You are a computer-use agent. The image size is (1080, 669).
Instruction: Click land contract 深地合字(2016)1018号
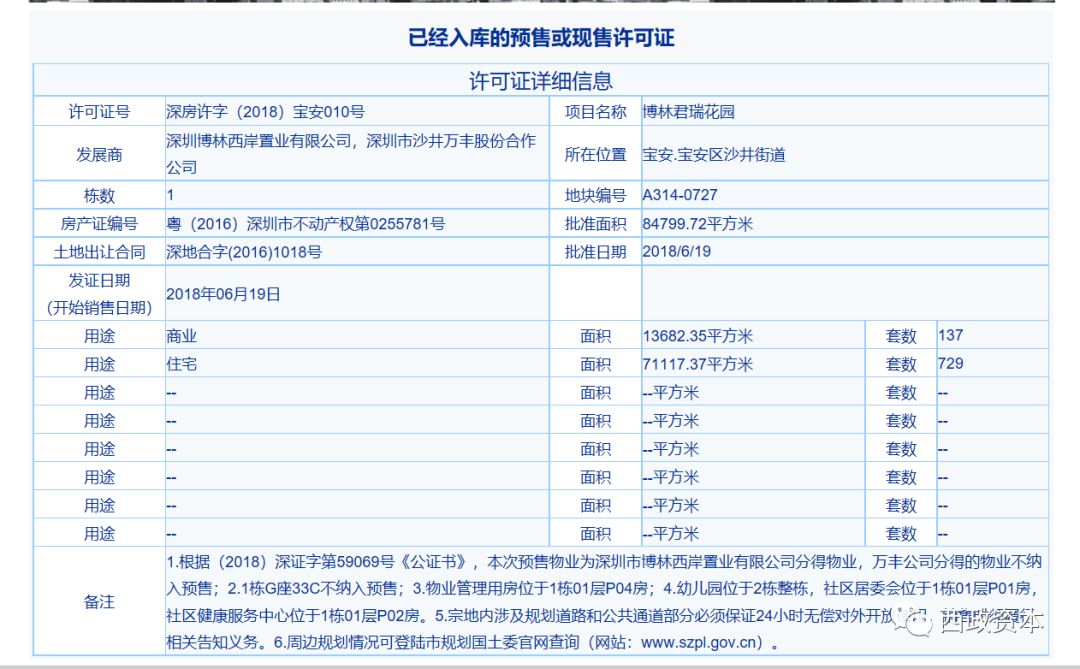tap(244, 252)
